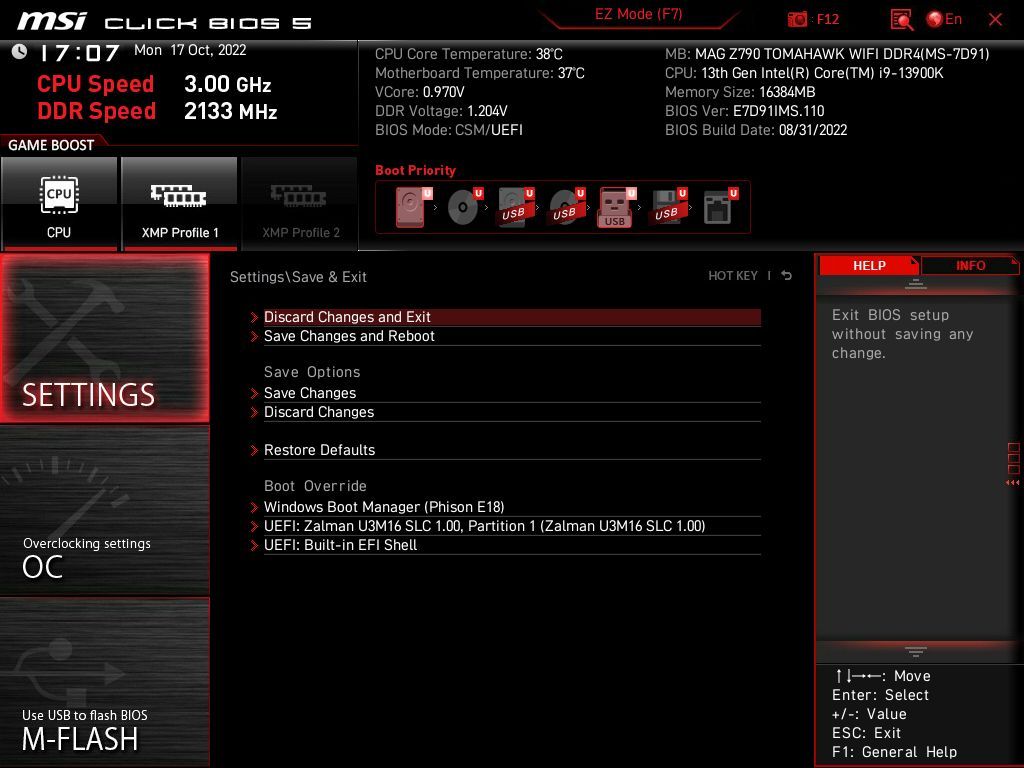
Task: Select Discard Changes and Exit
Action: [x=512, y=317]
